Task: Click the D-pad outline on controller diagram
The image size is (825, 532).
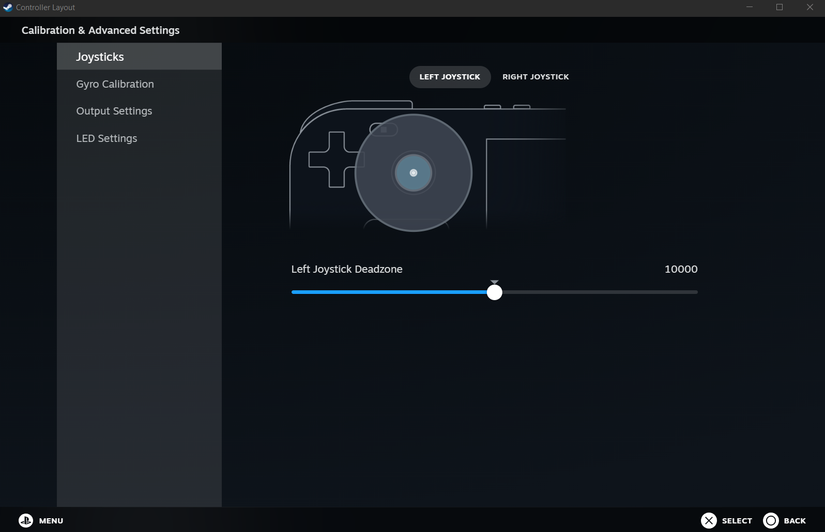Action: pos(332,160)
